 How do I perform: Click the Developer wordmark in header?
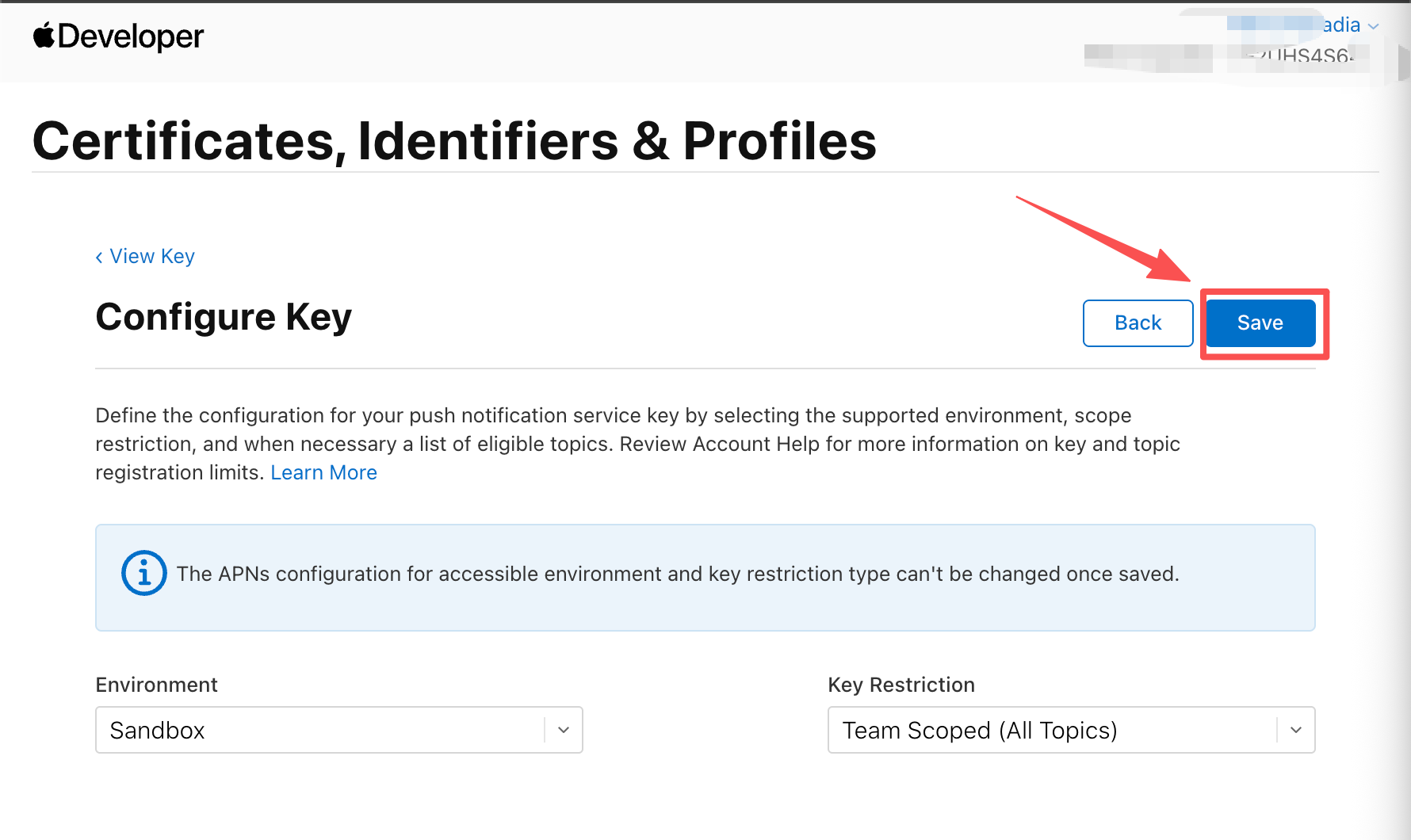tap(131, 36)
